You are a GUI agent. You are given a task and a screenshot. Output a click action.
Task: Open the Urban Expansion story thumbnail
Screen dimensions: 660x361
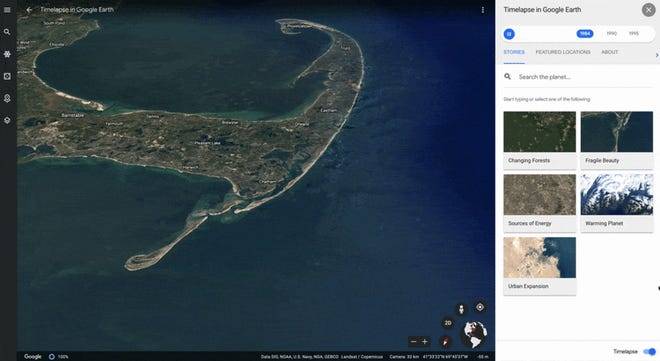[x=540, y=257]
